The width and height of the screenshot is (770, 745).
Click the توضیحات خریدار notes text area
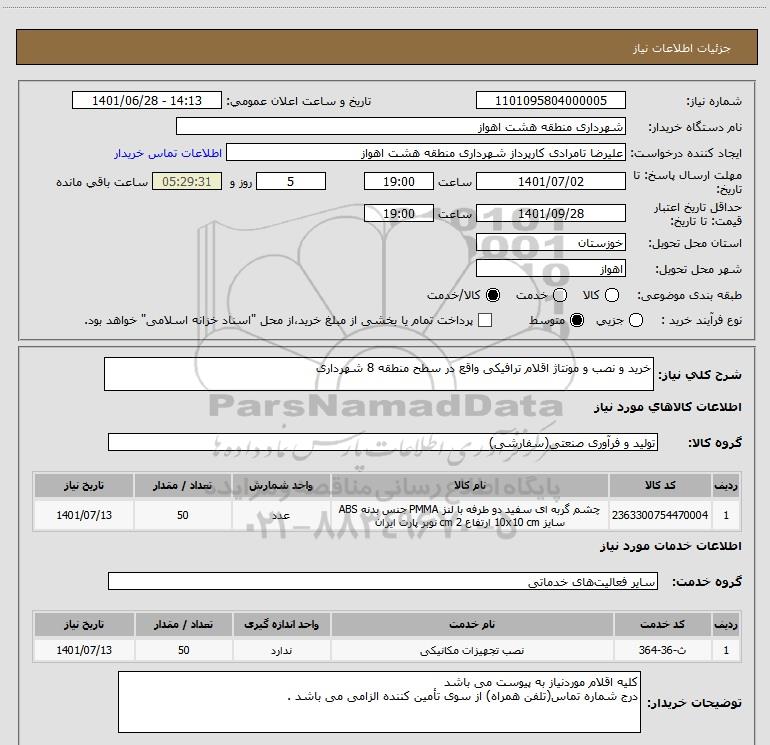tap(379, 702)
